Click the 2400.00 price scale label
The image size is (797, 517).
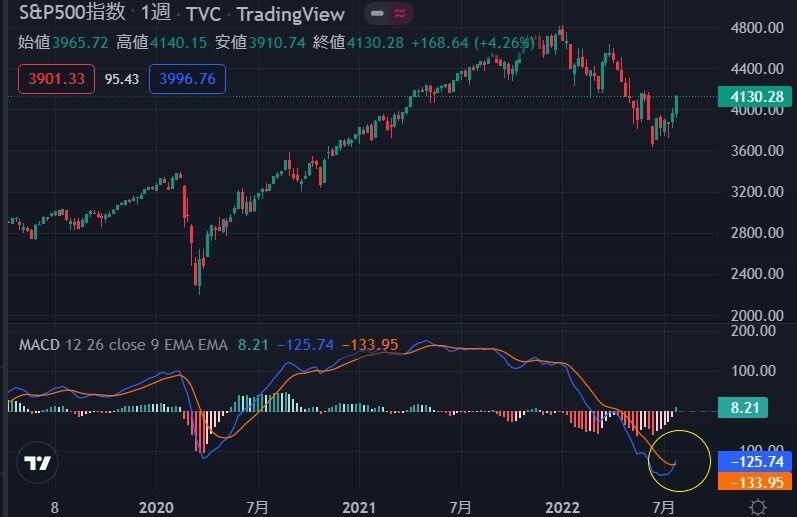(757, 275)
